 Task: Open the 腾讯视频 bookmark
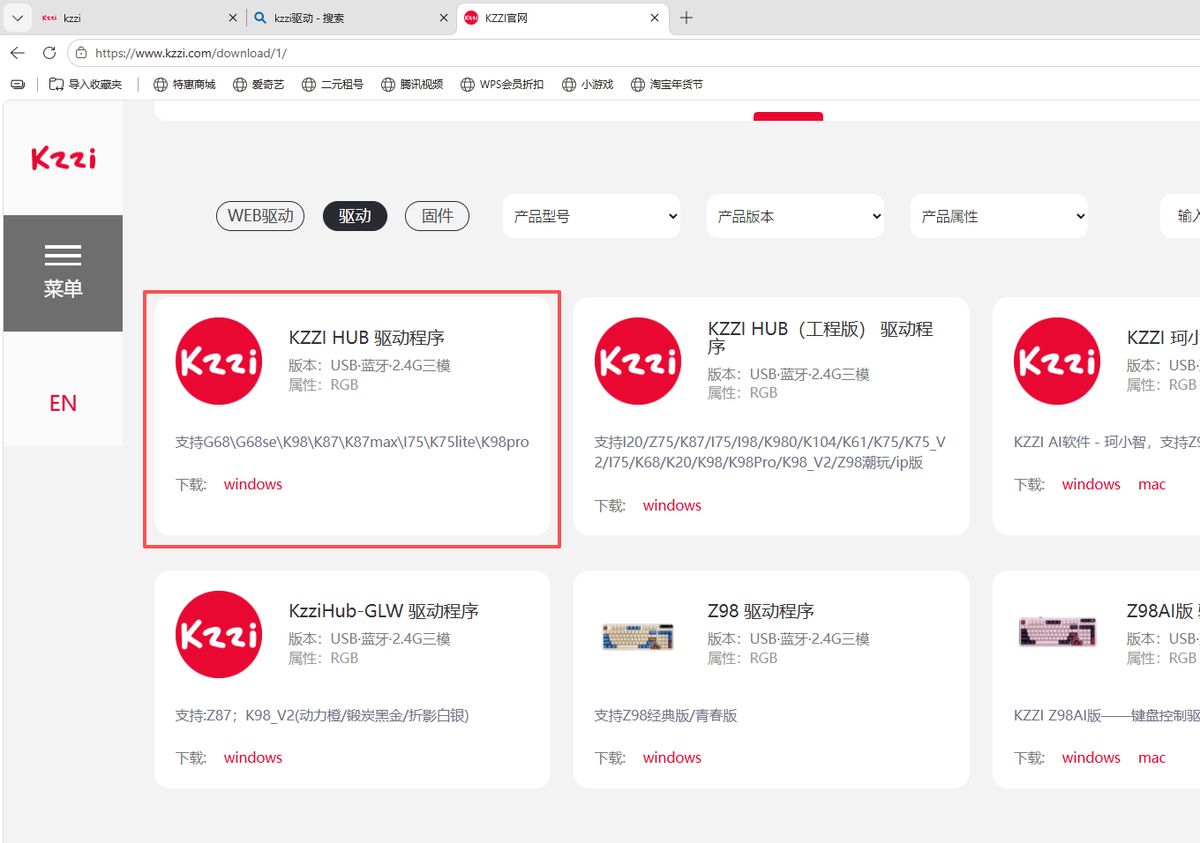pyautogui.click(x=412, y=85)
